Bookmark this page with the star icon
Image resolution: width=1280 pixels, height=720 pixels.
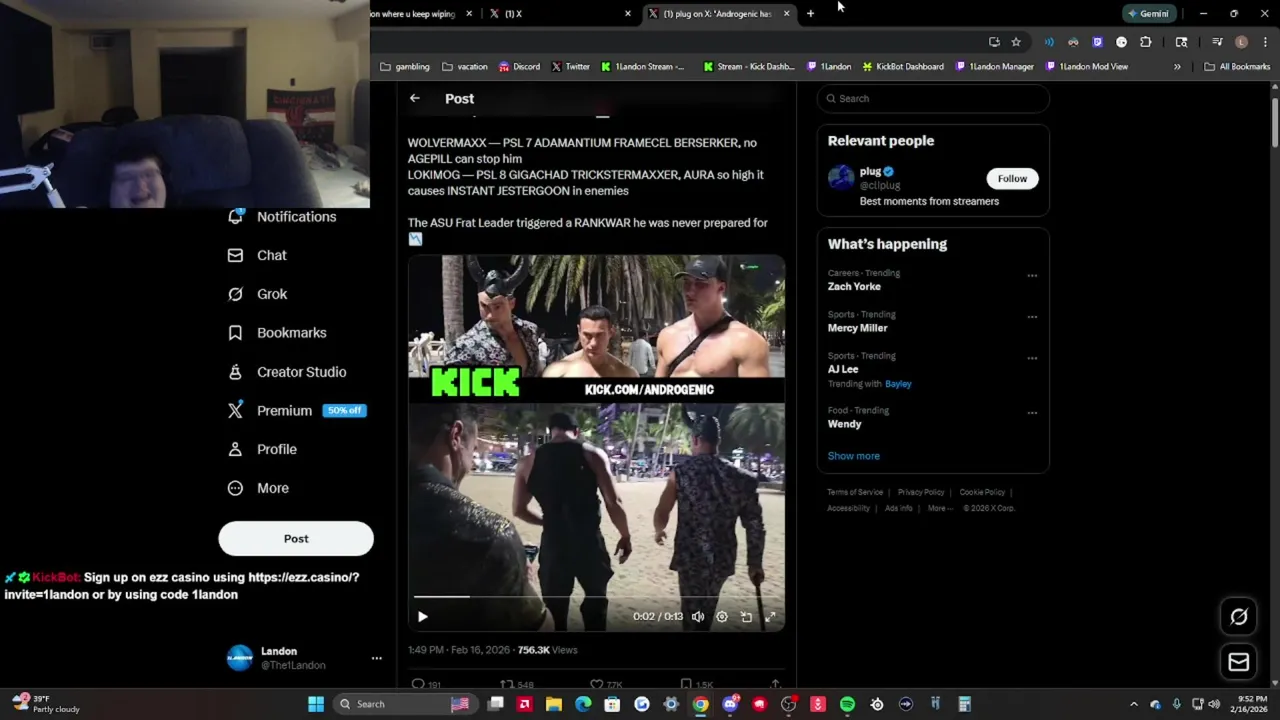pyautogui.click(x=1016, y=42)
